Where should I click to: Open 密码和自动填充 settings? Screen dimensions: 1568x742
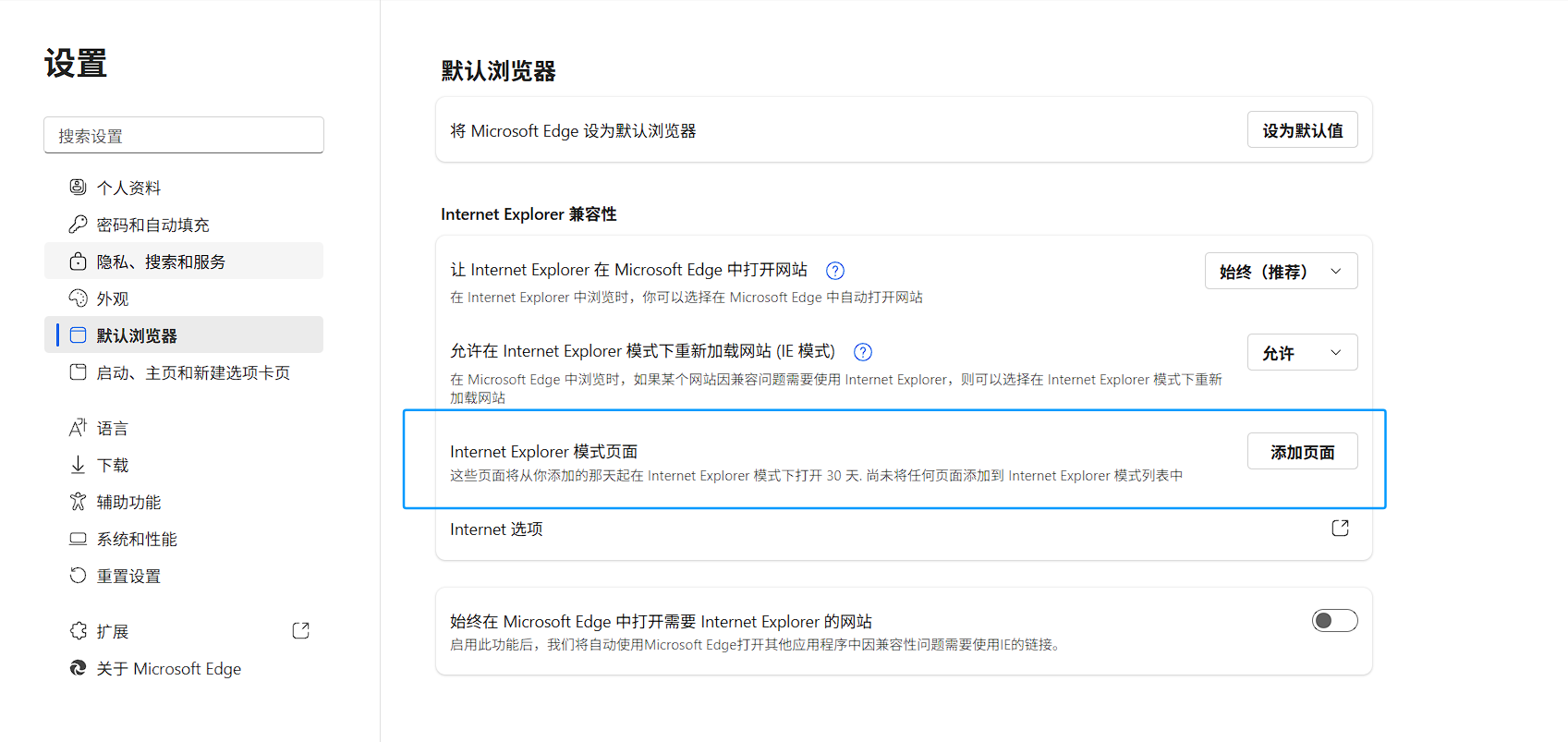(184, 225)
